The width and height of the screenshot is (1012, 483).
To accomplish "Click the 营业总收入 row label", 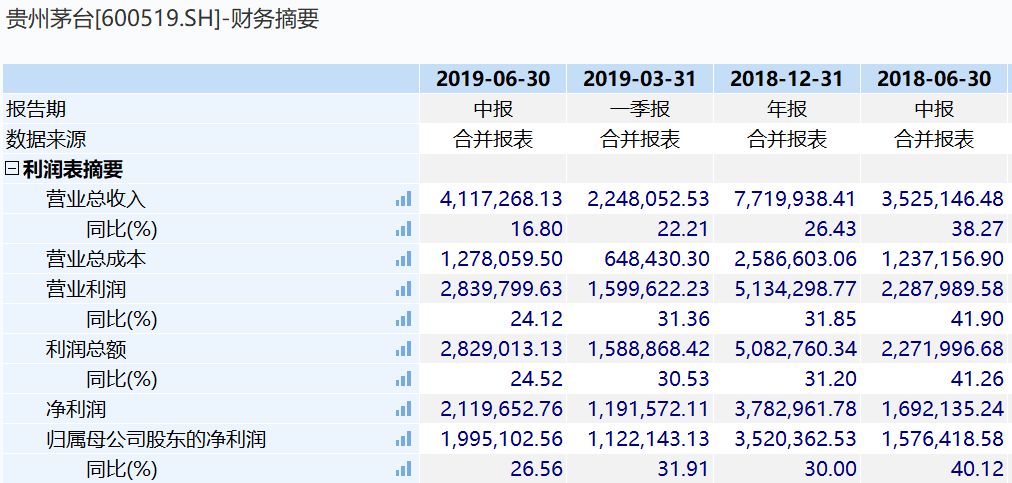I will click(x=96, y=200).
